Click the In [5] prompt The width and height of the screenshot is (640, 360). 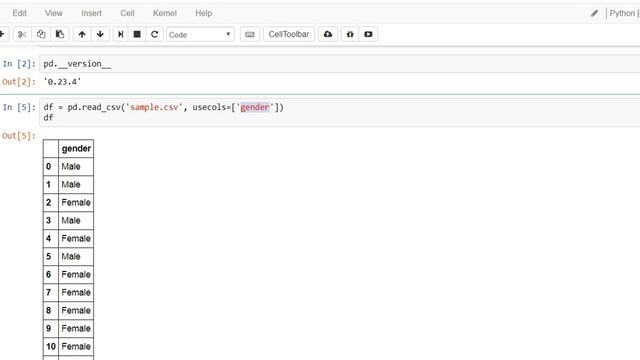19,107
